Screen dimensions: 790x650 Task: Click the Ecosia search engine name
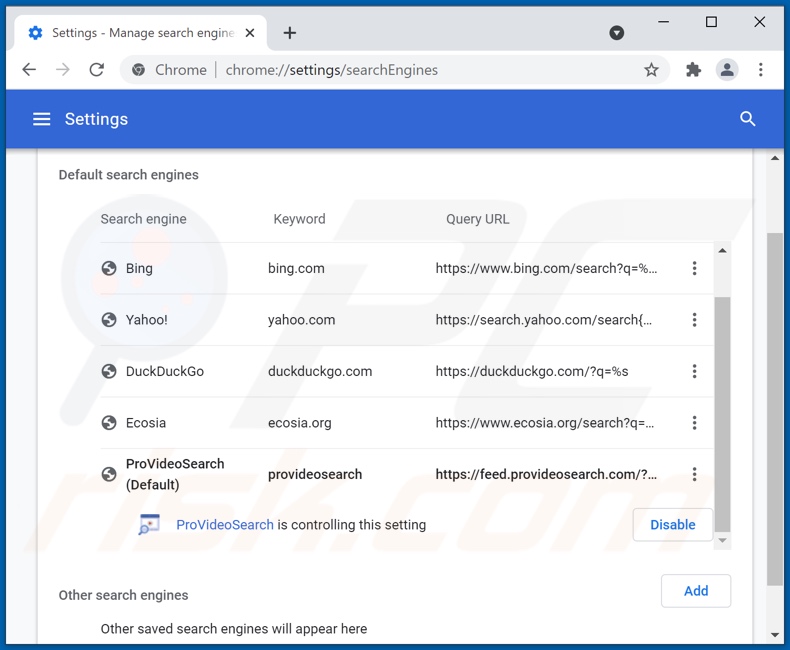point(146,423)
